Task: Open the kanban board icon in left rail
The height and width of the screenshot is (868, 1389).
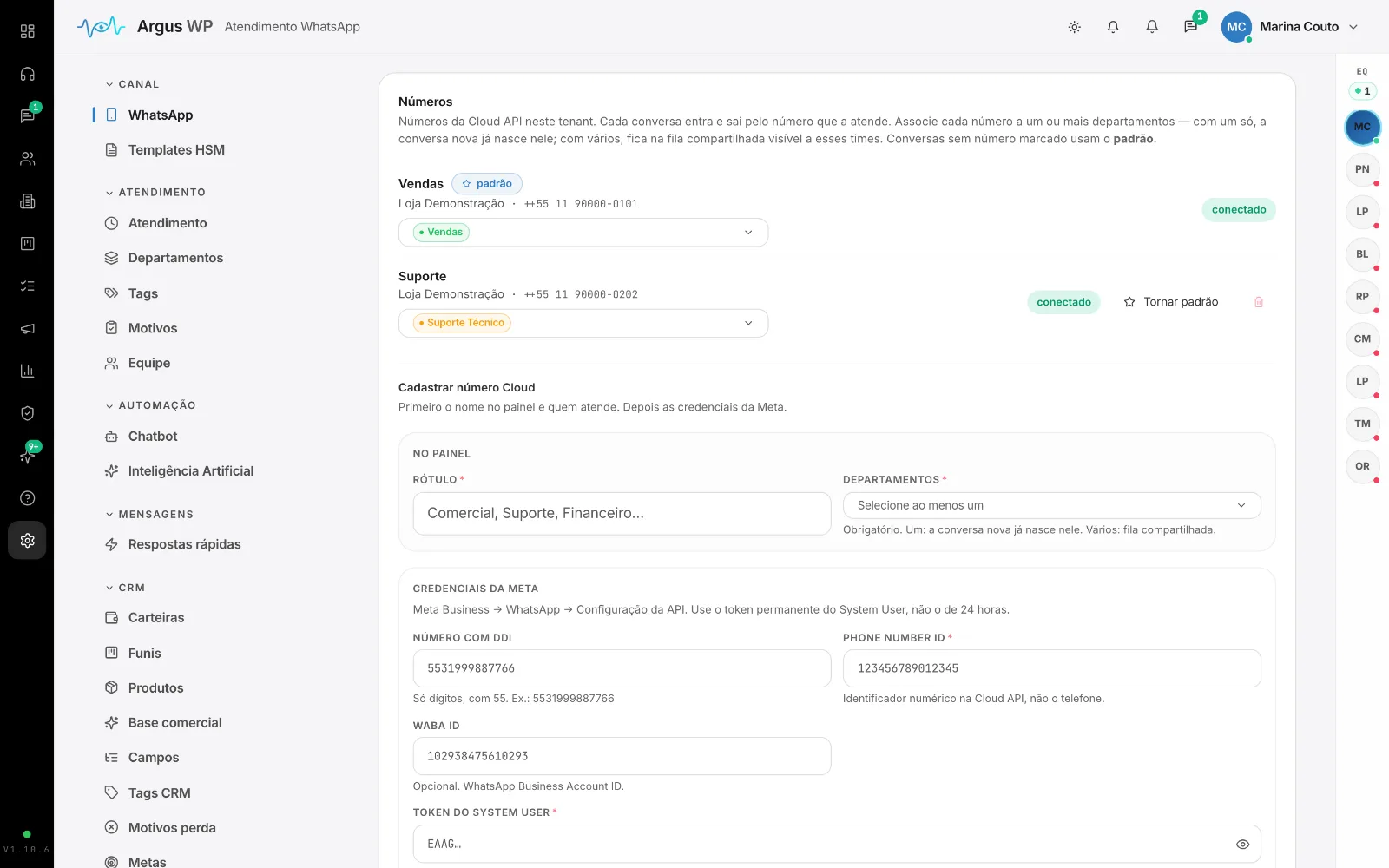Action: click(x=27, y=244)
